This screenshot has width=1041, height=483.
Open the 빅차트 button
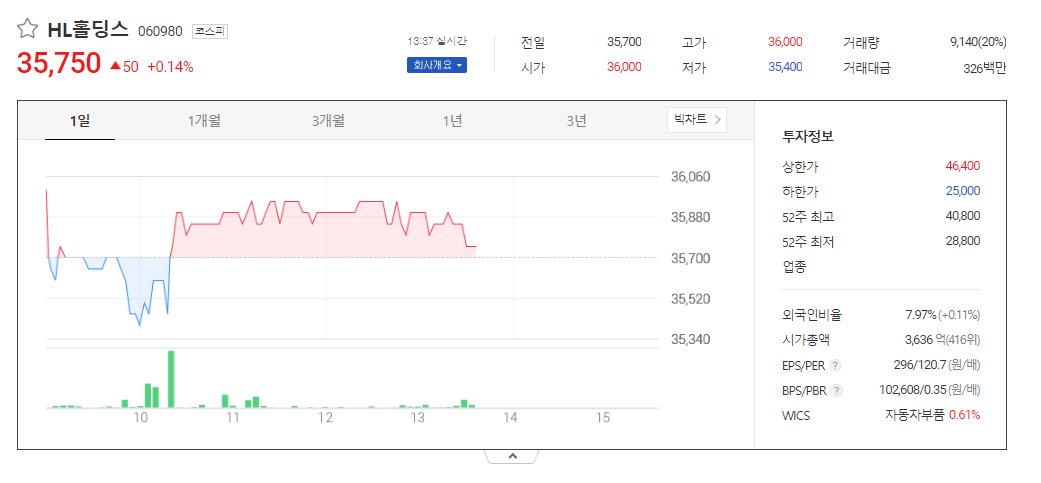[697, 120]
